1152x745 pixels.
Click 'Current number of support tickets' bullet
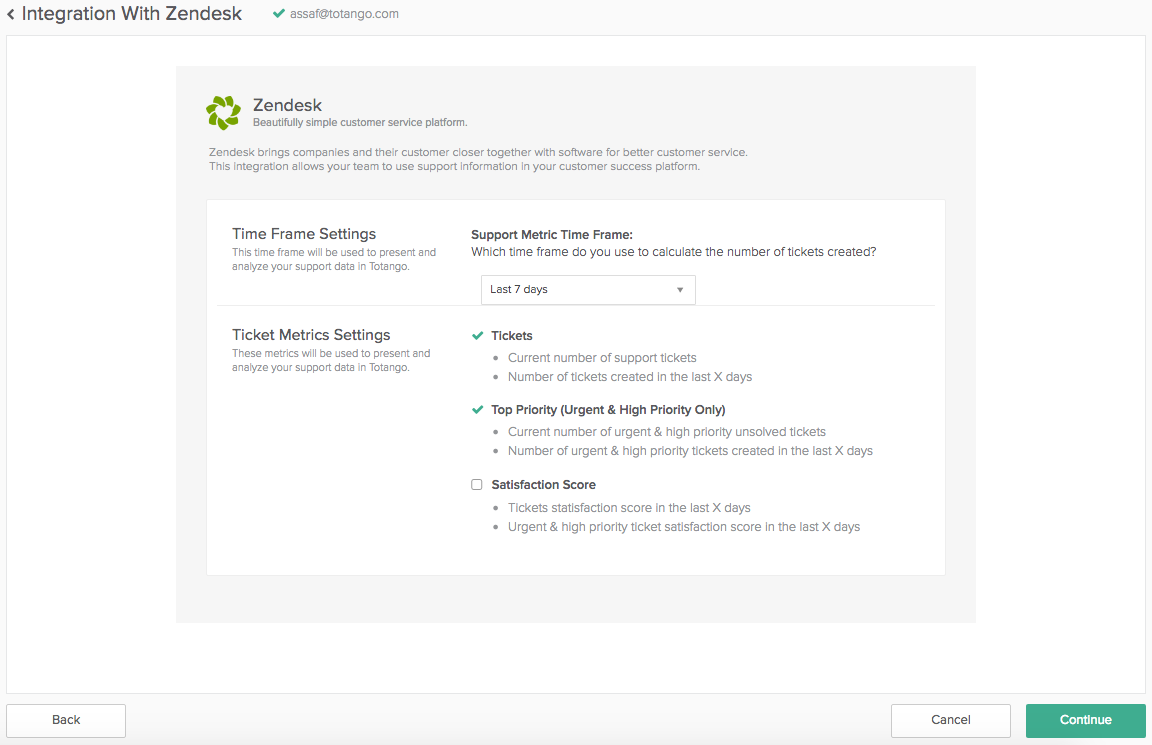602,358
